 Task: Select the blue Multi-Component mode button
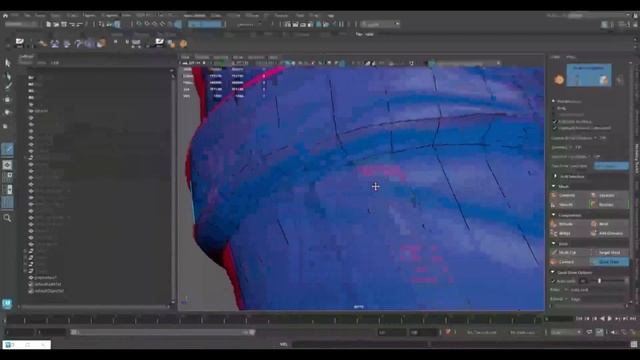click(x=589, y=75)
